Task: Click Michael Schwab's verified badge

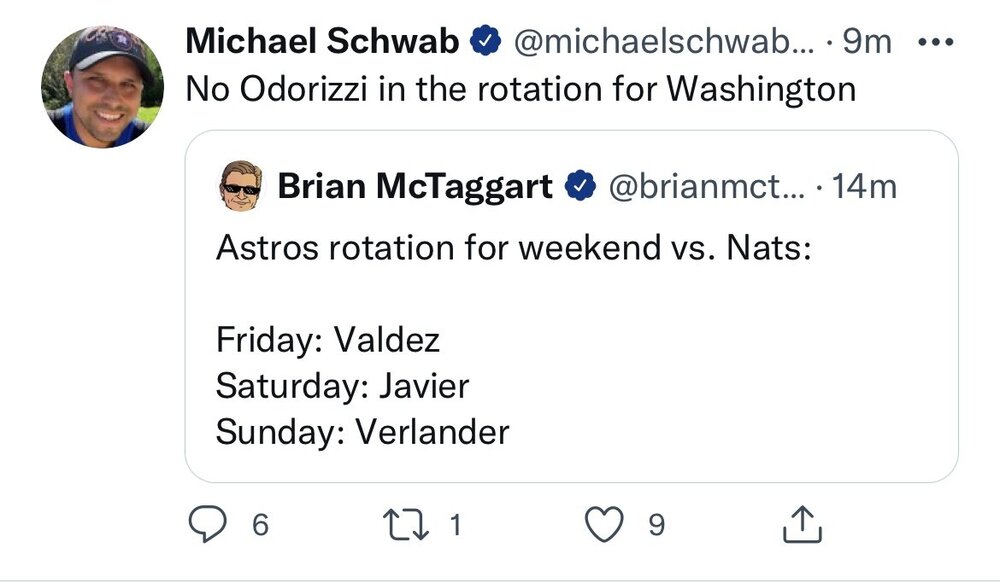Action: 487,42
